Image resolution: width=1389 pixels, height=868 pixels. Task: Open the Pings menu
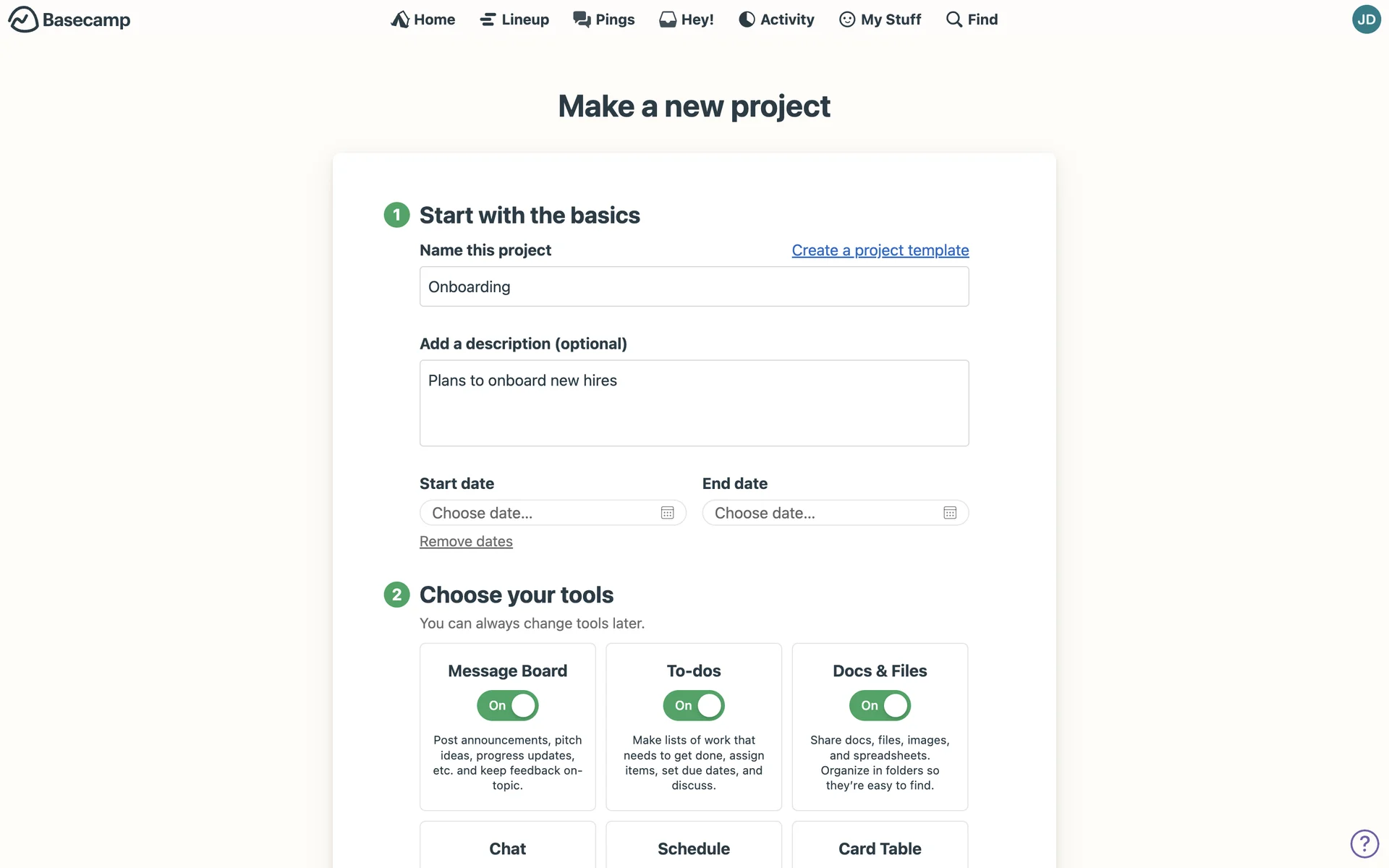tap(604, 20)
